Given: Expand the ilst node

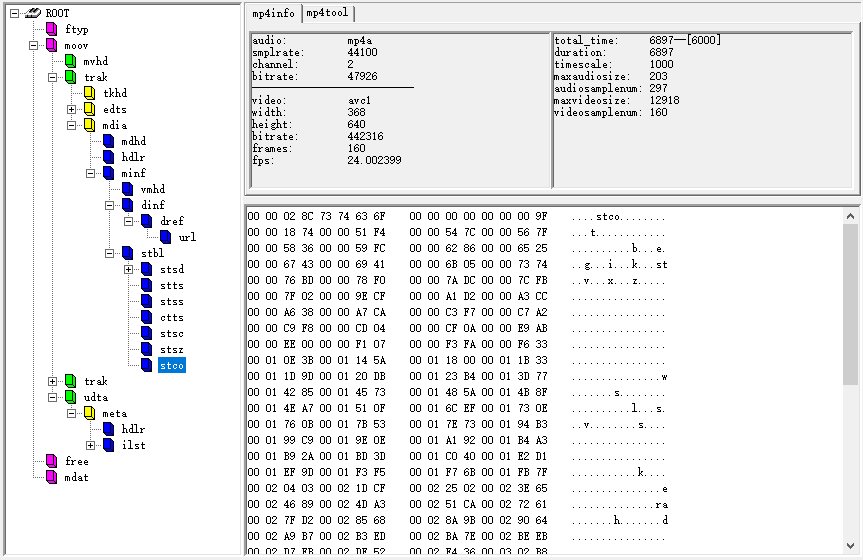Looking at the screenshot, I should (x=90, y=445).
